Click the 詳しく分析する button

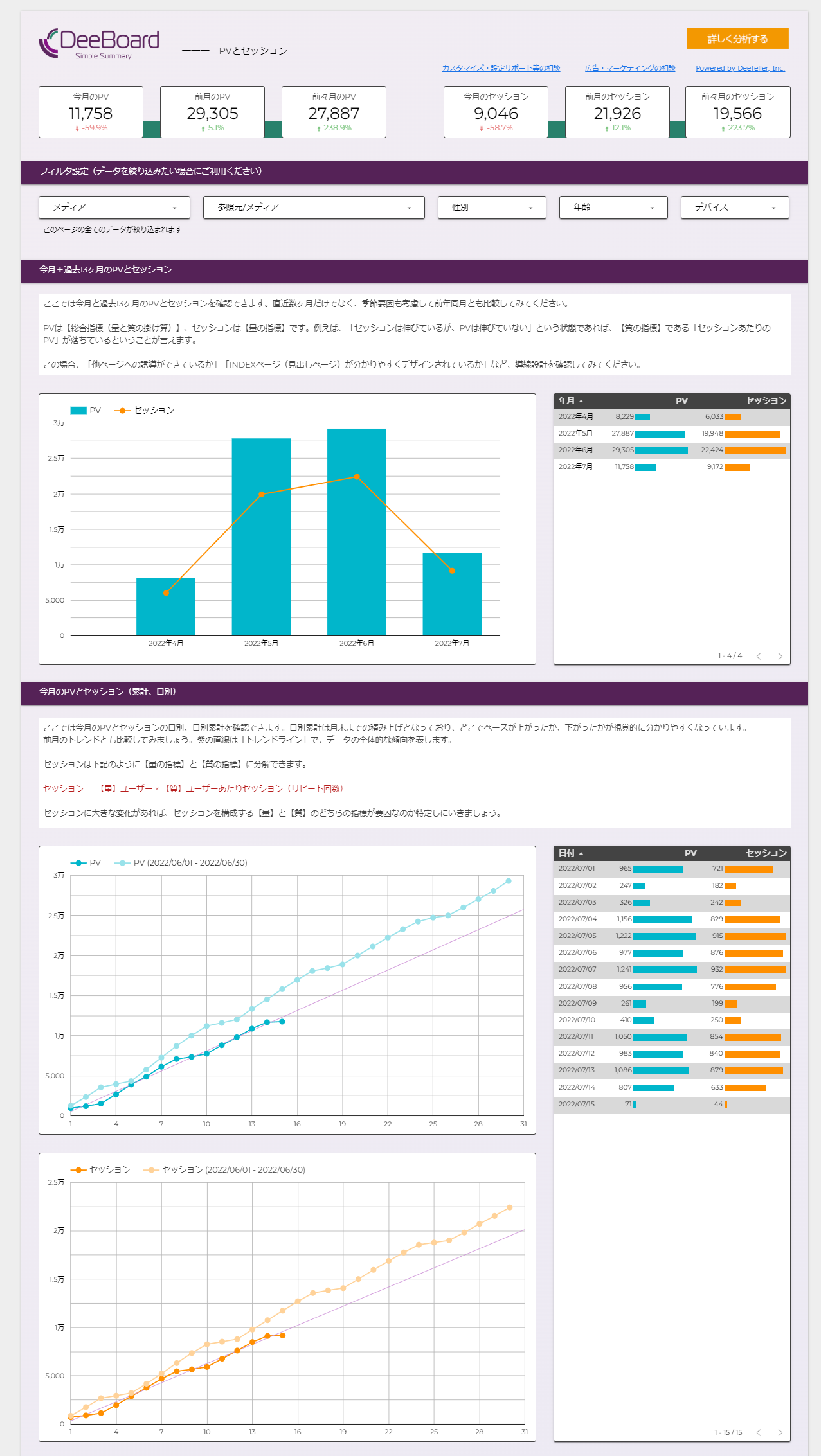click(737, 39)
